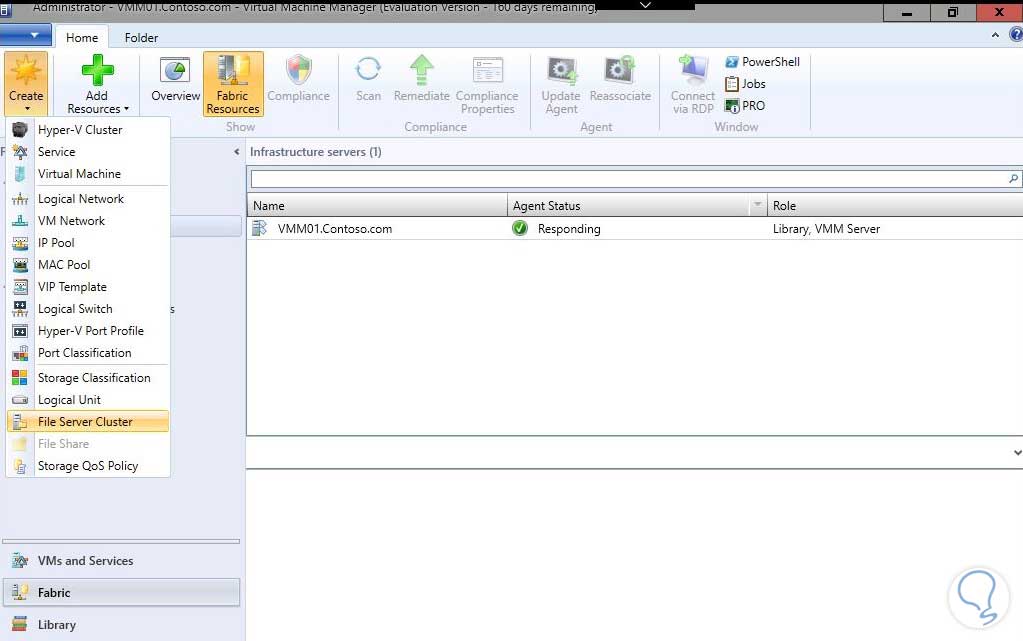Choose Logical Network menu entry
This screenshot has height=641, width=1023.
pyautogui.click(x=88, y=199)
